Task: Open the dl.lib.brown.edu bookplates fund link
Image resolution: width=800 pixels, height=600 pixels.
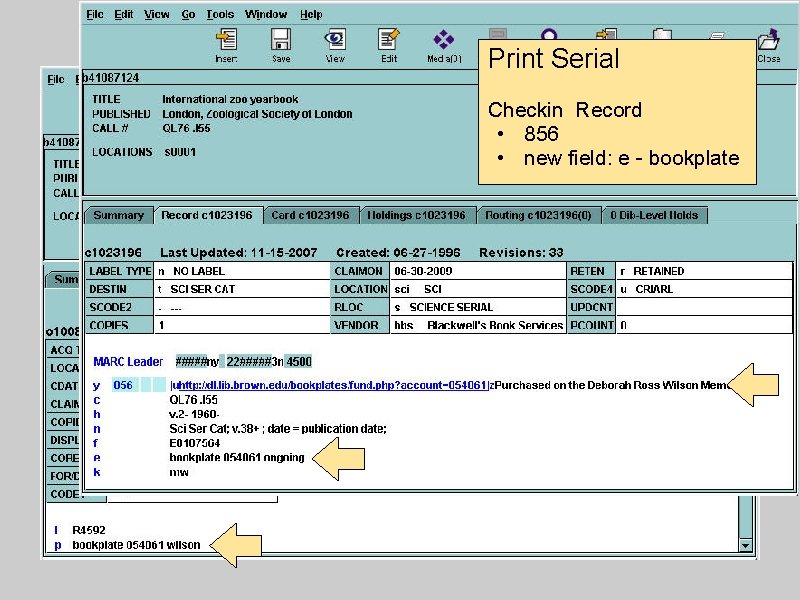Action: coord(331,385)
